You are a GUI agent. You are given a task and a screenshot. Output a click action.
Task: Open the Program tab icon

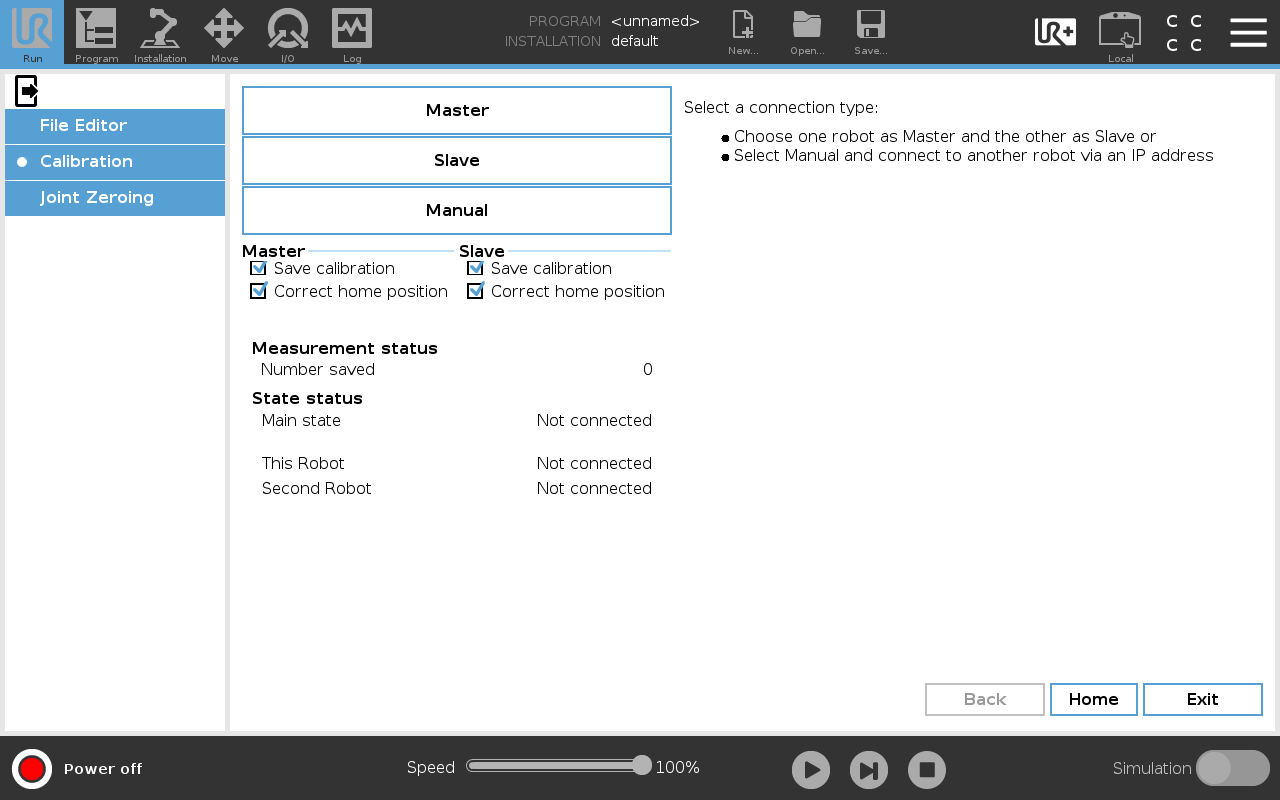[96, 32]
